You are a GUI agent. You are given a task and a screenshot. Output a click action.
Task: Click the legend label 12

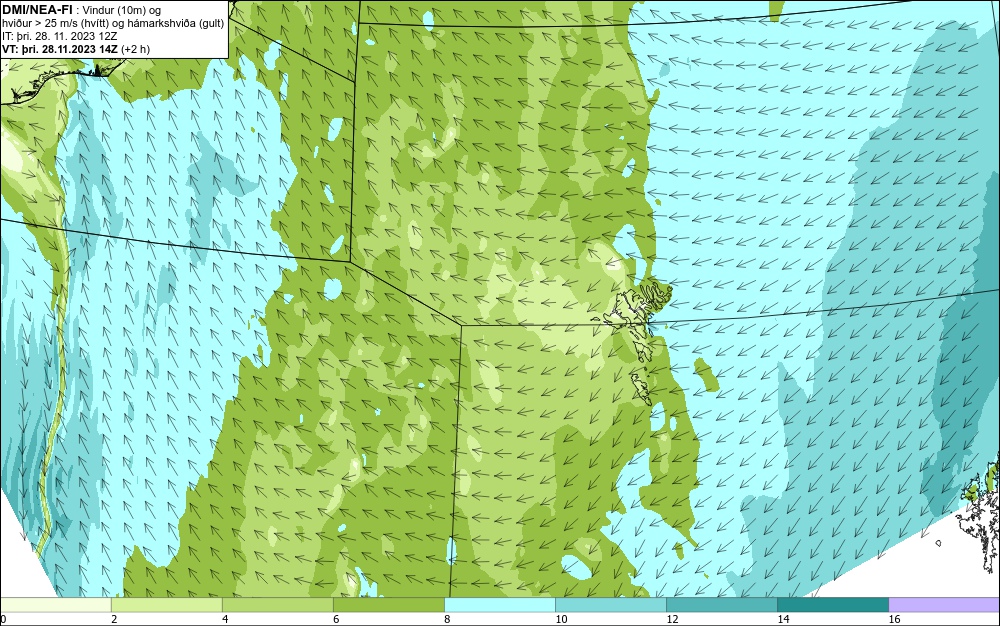pyautogui.click(x=672, y=619)
